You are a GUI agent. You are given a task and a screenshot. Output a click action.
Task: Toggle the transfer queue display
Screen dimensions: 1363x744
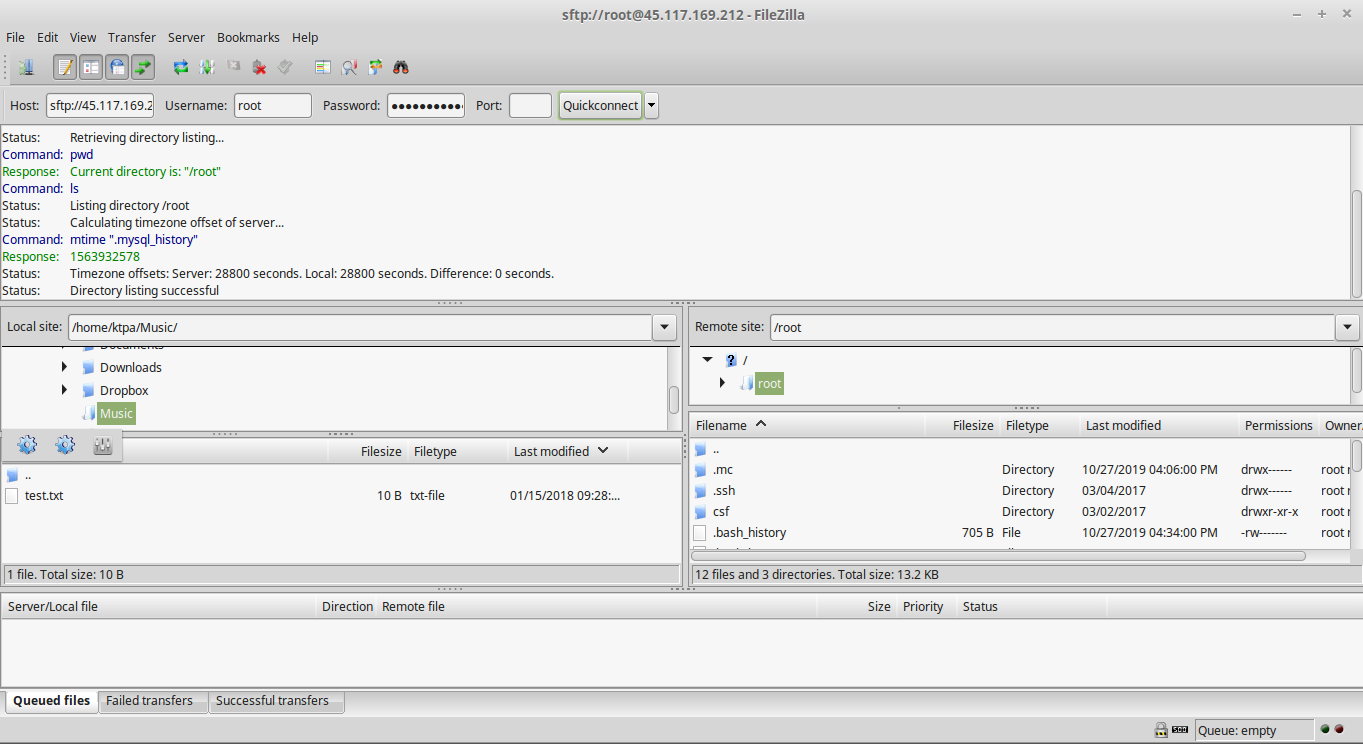(143, 67)
